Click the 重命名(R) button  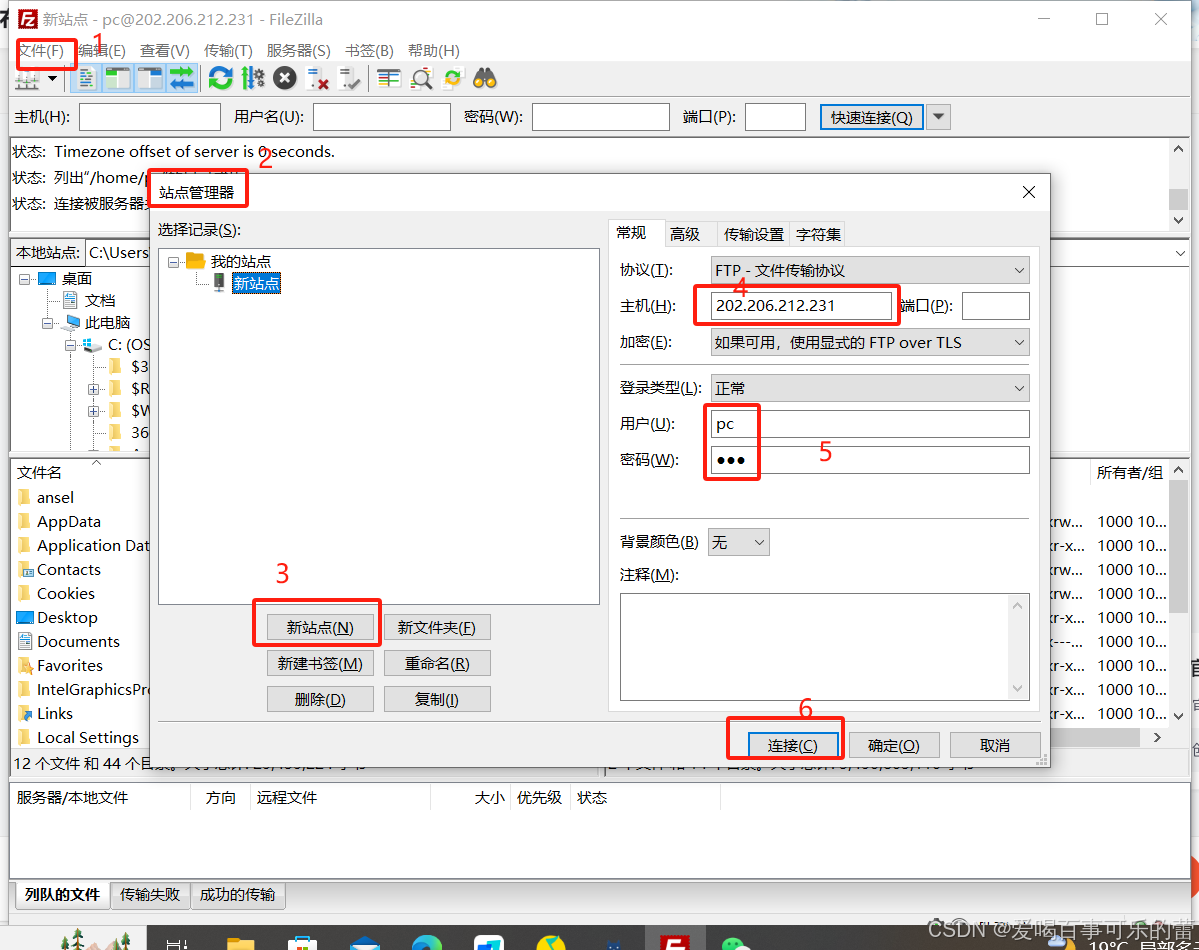pyautogui.click(x=437, y=663)
